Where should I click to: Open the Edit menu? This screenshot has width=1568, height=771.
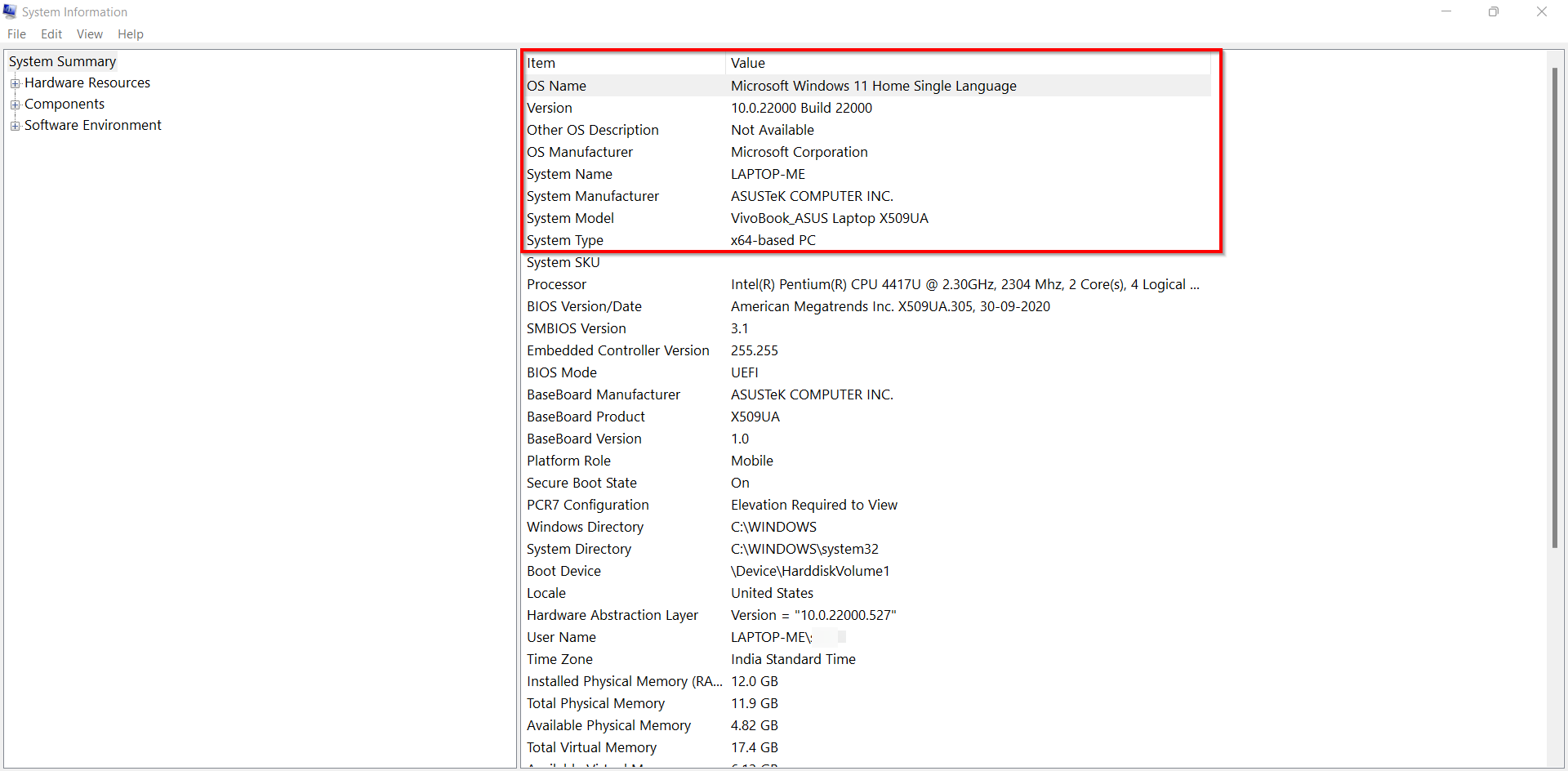point(51,34)
